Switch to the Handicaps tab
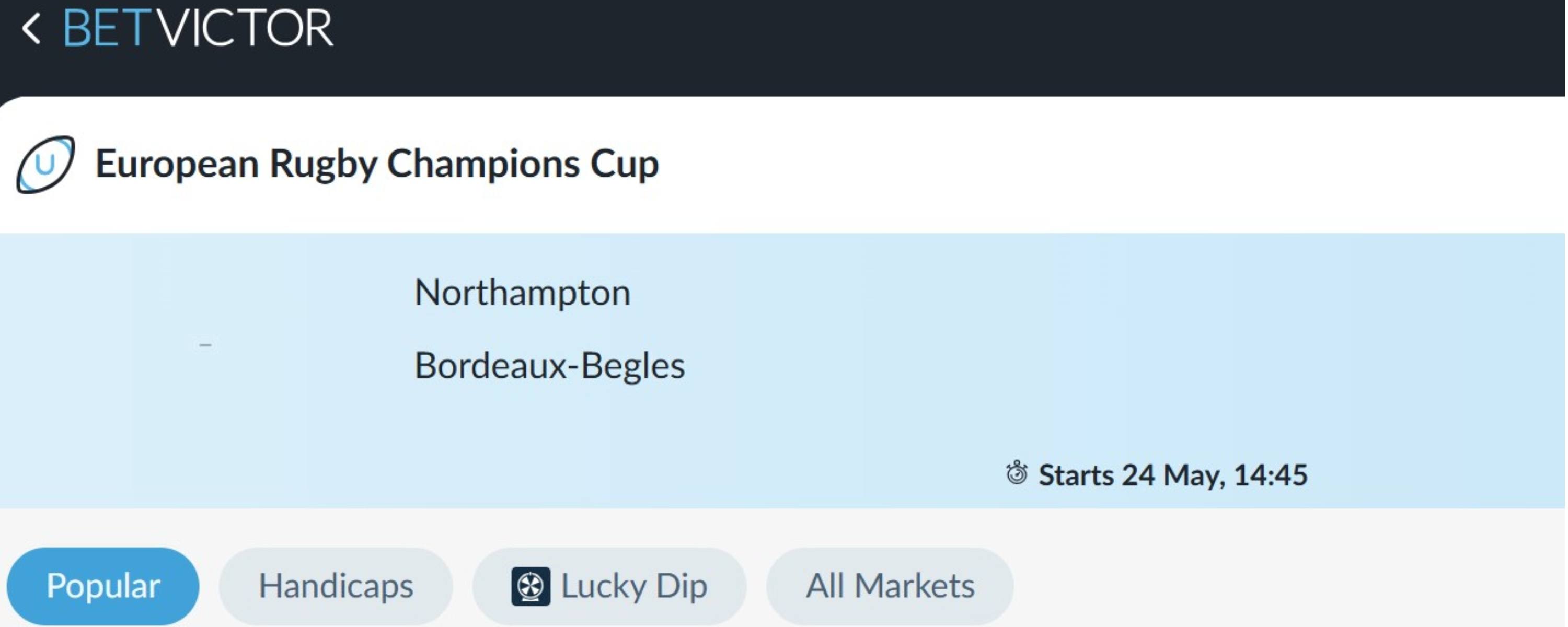Viewport: 1568px width, 627px height. click(x=336, y=586)
